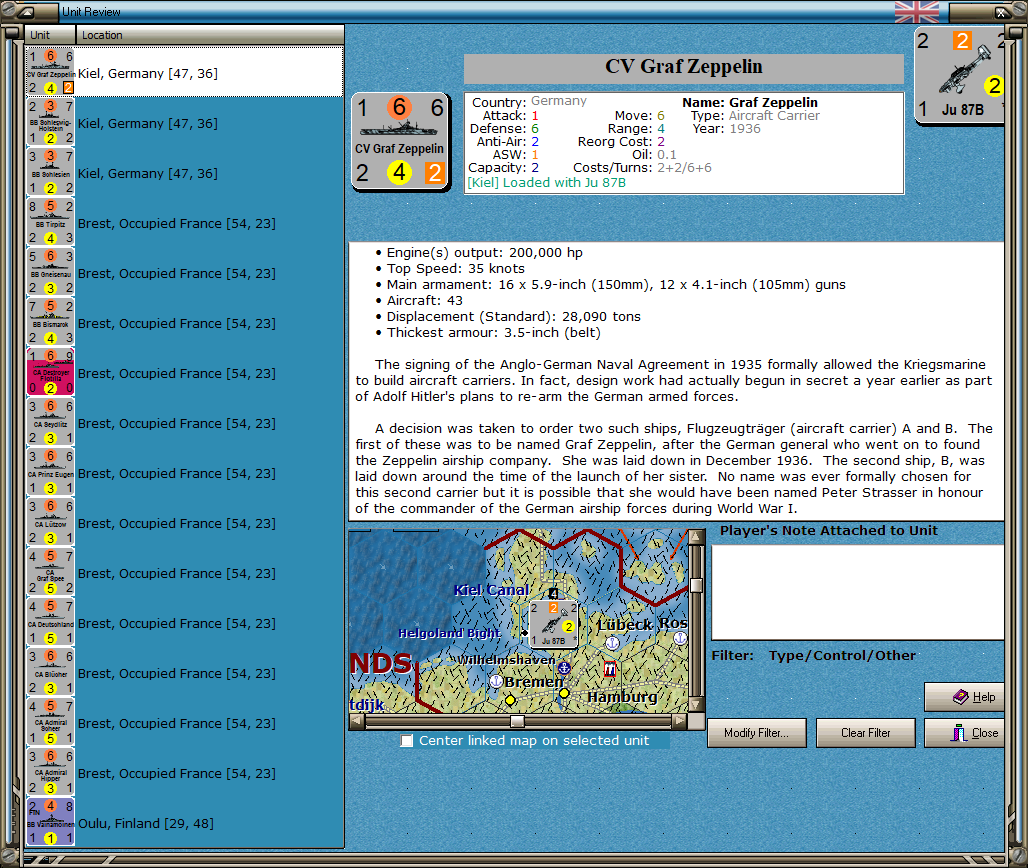Select the red CA Destroyer Flotilla counter
This screenshot has height=868, width=1028.
[x=50, y=372]
